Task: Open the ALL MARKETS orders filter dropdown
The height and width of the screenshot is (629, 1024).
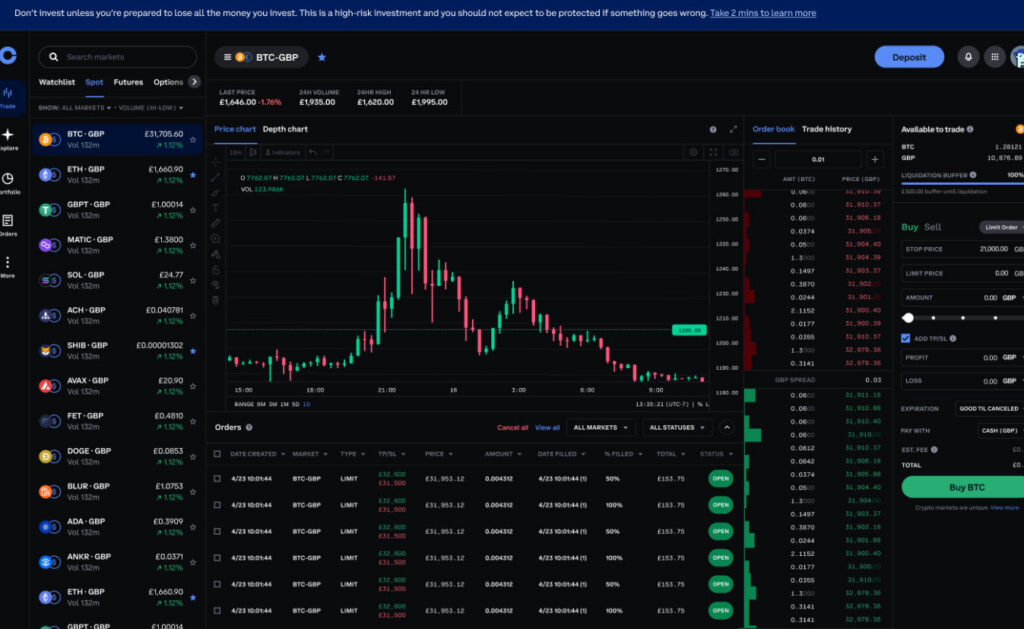Action: click(601, 427)
